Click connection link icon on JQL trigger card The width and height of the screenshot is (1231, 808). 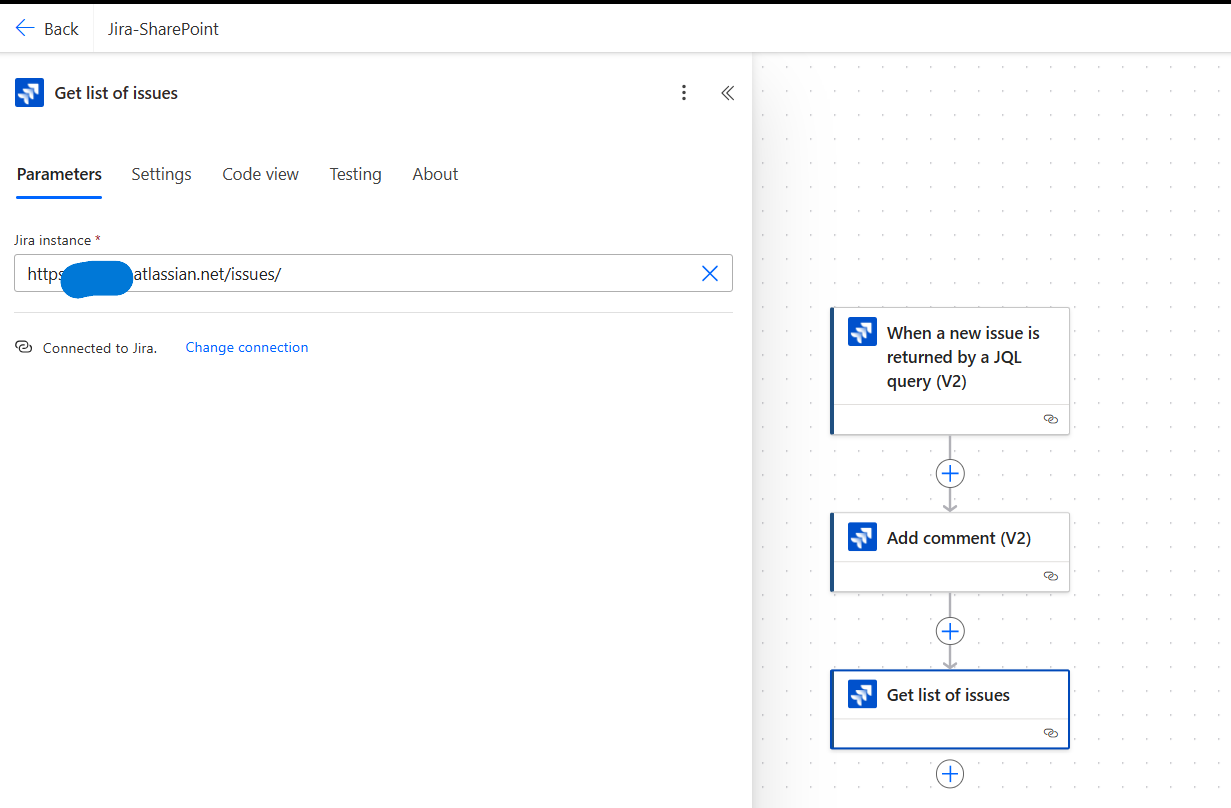(1050, 419)
